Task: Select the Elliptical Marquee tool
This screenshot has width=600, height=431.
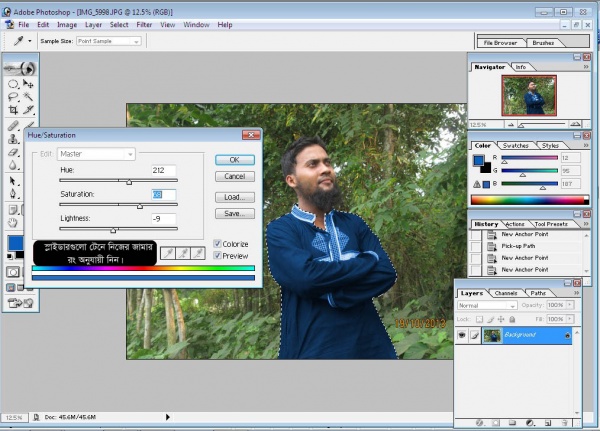Action: (x=13, y=84)
